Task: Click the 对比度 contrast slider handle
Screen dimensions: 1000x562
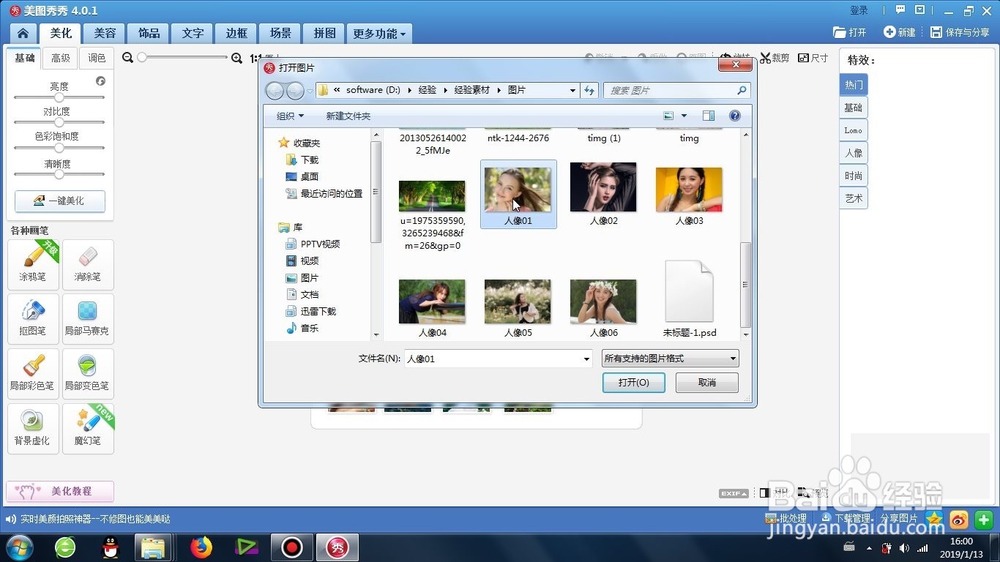Action: 59,122
